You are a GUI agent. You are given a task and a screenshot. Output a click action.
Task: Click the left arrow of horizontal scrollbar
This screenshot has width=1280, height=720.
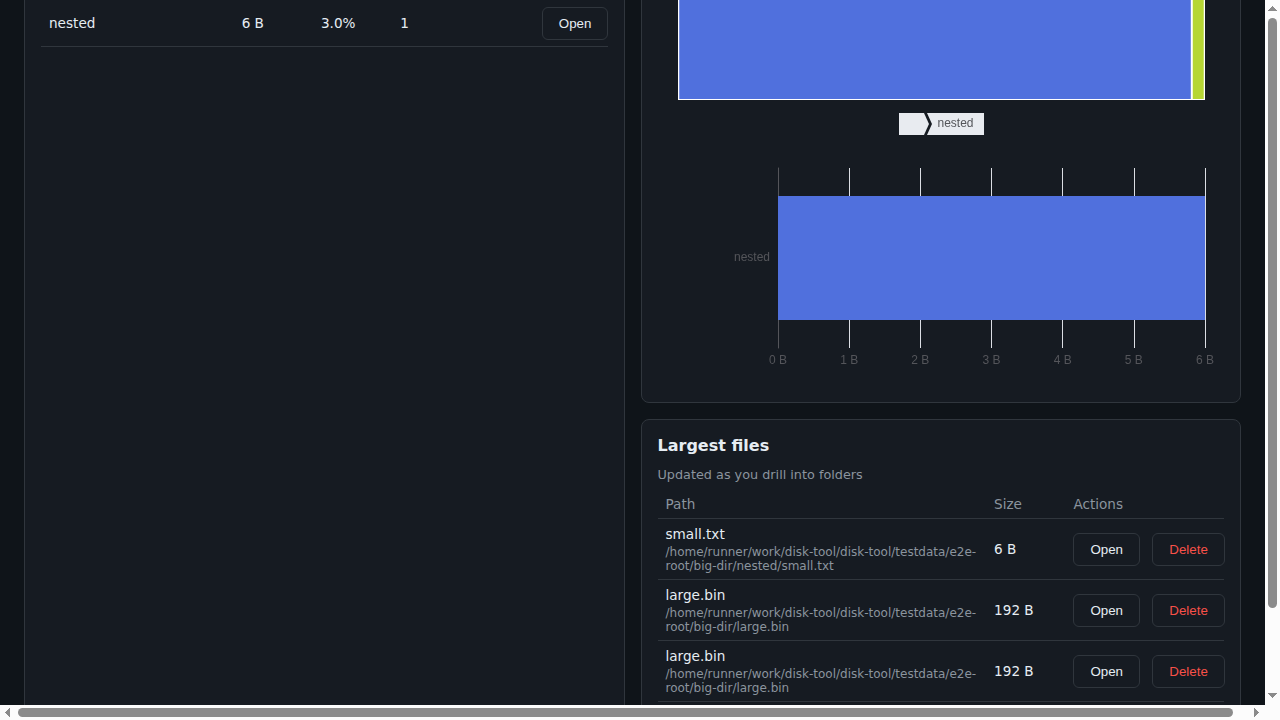(x=7, y=713)
